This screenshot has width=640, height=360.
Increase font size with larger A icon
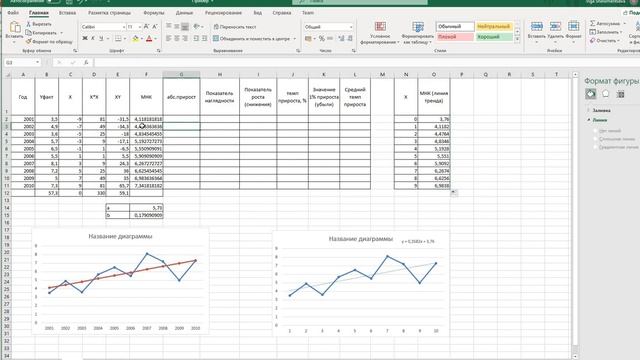[x=146, y=27]
